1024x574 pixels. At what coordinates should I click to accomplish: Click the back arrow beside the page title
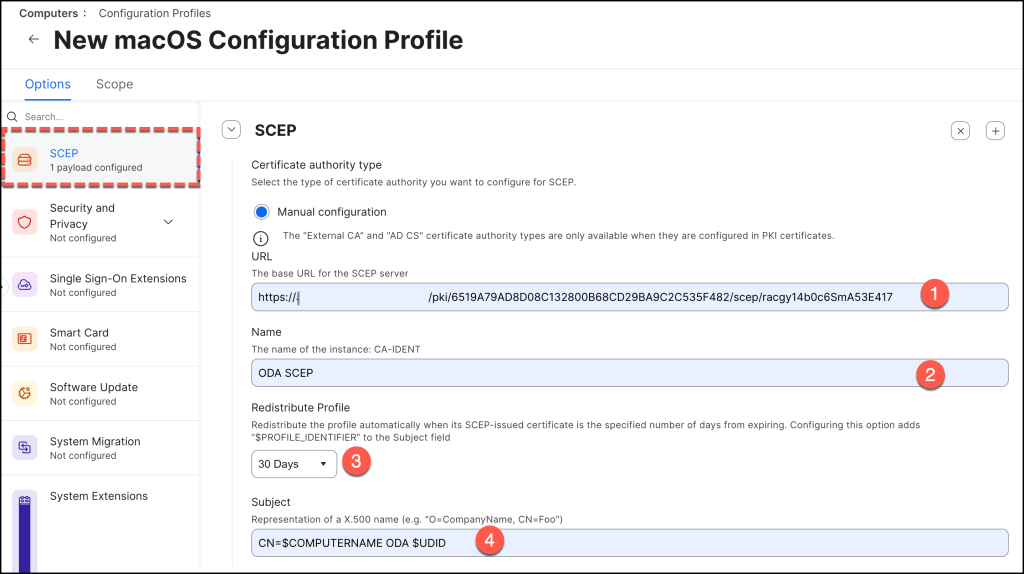(x=34, y=40)
